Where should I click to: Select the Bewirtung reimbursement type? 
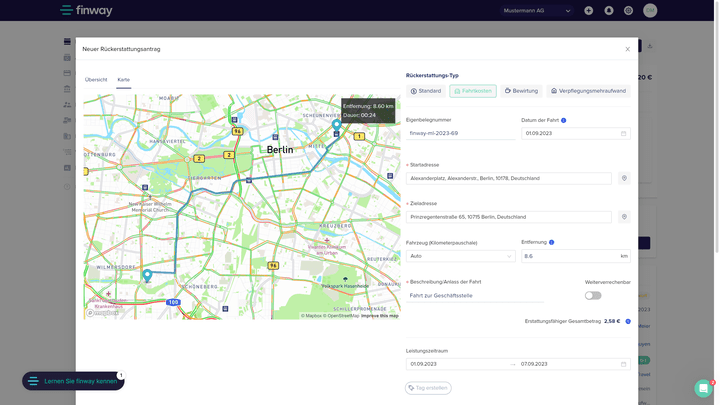pyautogui.click(x=521, y=91)
